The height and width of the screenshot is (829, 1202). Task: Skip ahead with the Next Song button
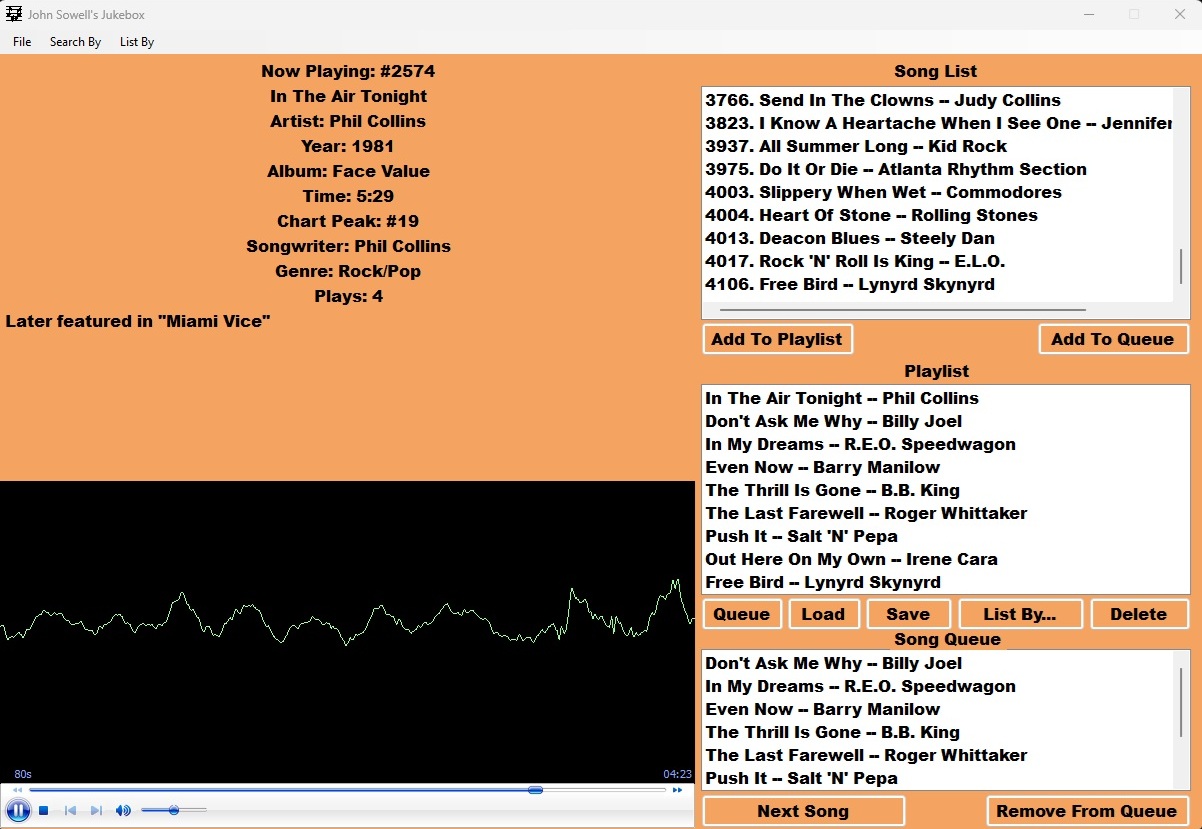point(803,811)
